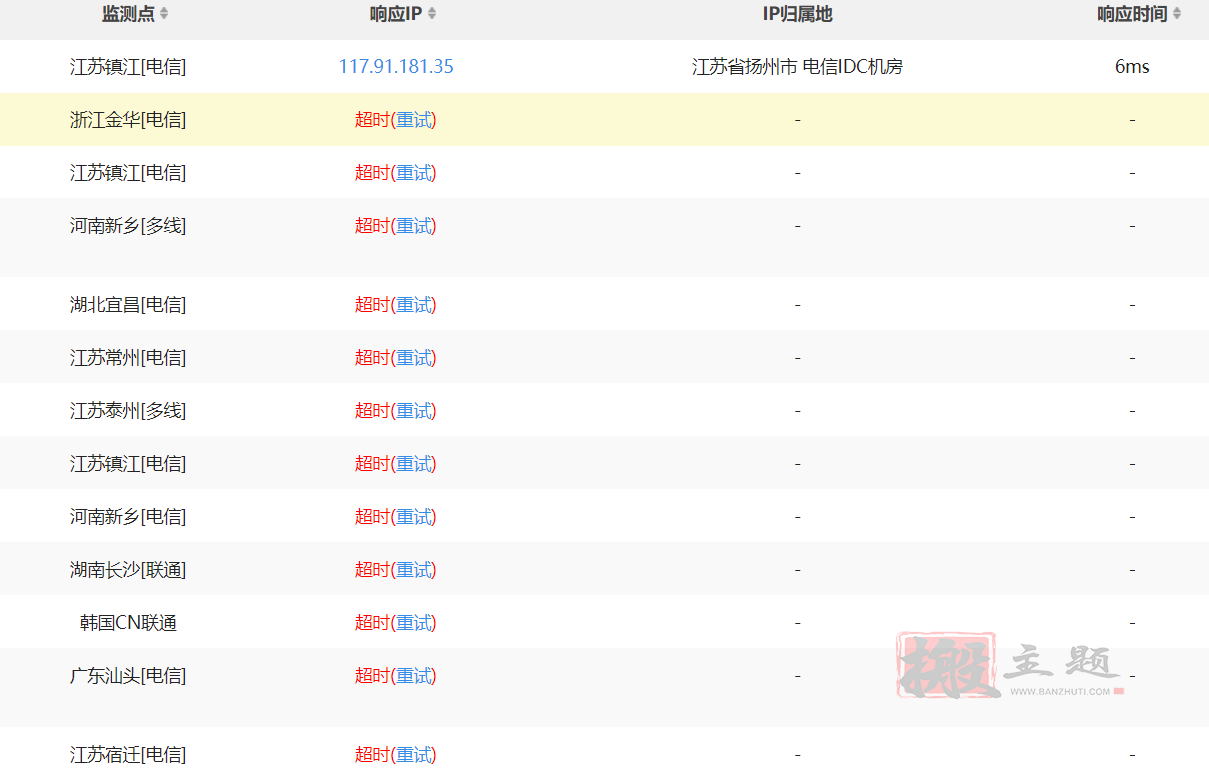Select the 湖北宜昌[电信] cell
The image size is (1209, 774).
128,305
